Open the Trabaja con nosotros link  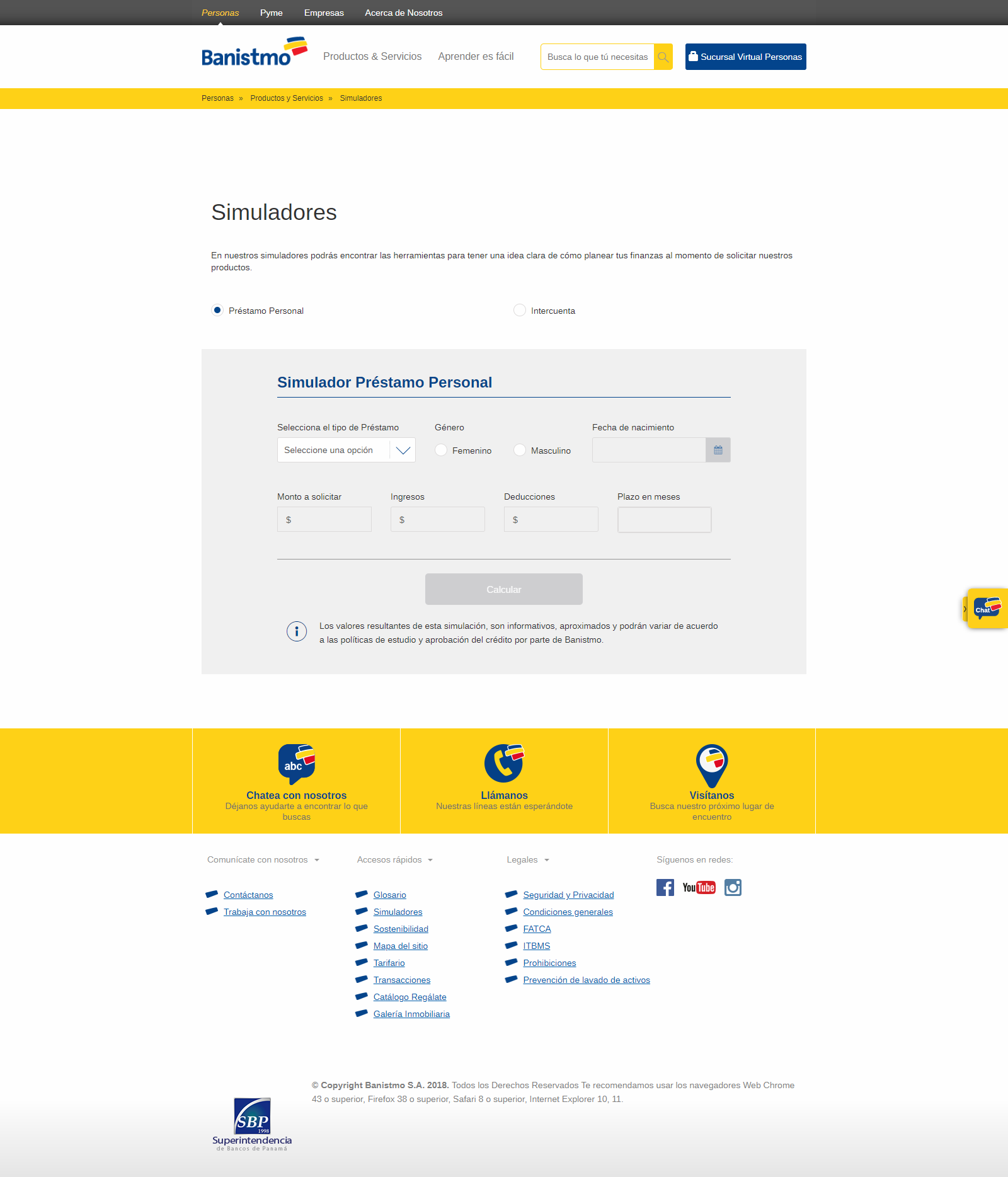[x=265, y=912]
